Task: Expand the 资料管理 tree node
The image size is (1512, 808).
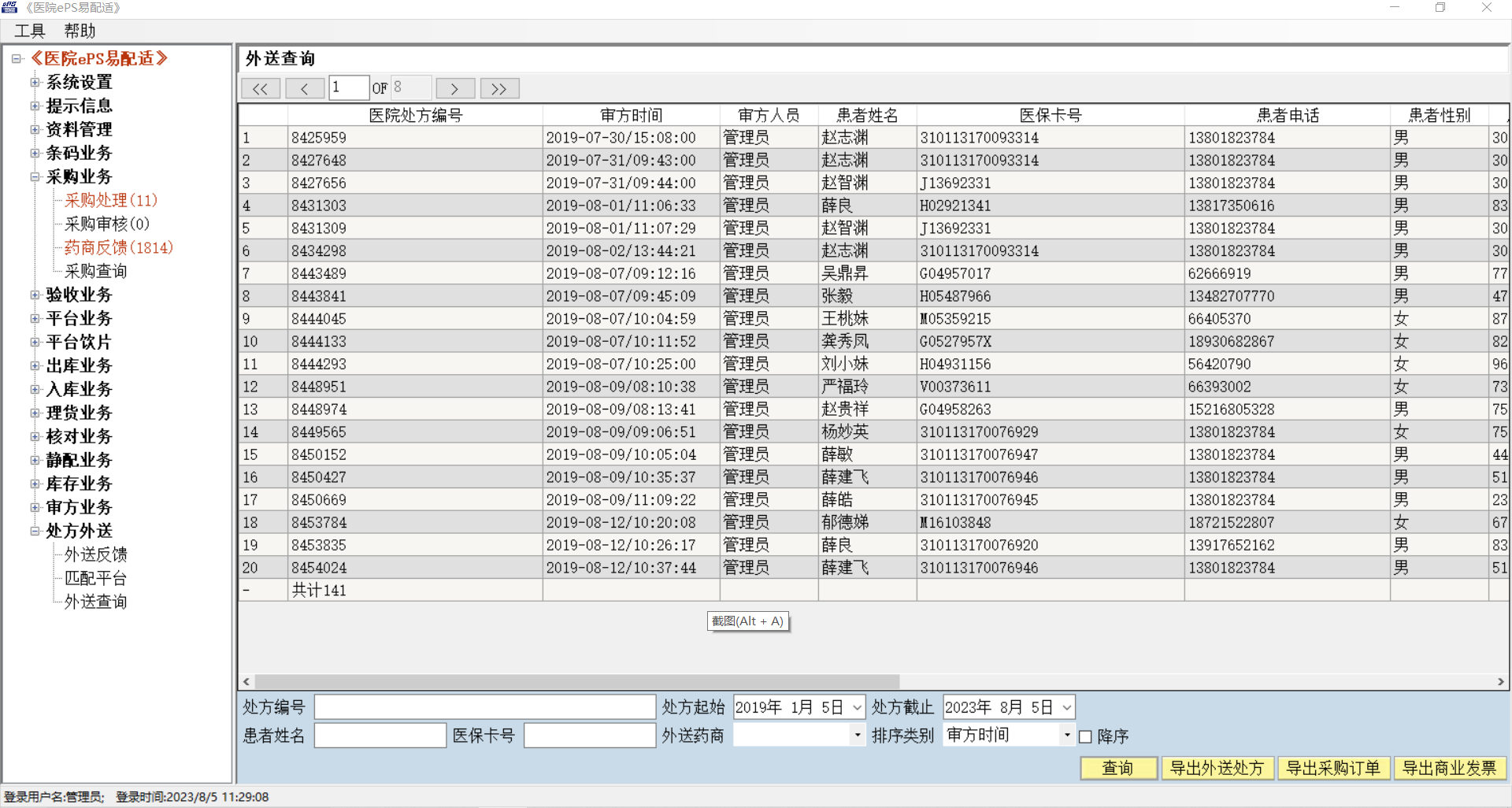Action: click(x=35, y=129)
